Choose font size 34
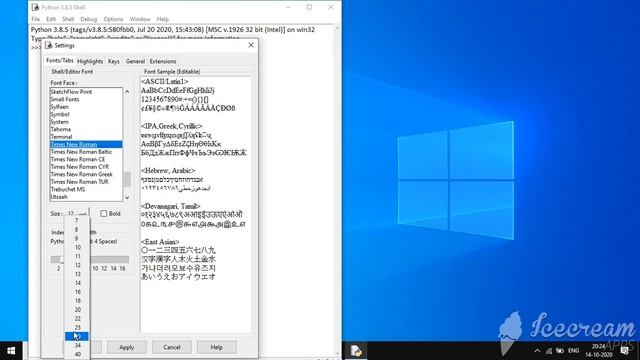The image size is (640, 360). pyautogui.click(x=77, y=345)
